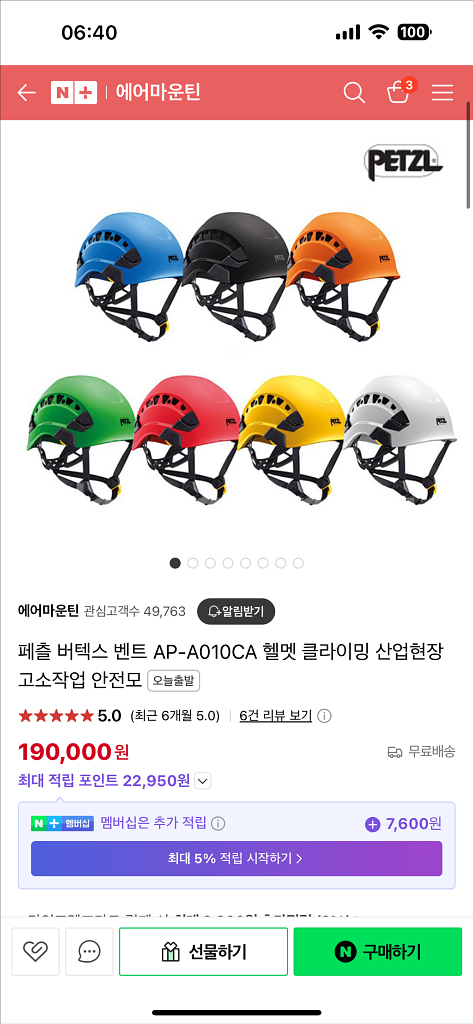473x1024 pixels.
Task: Add product to wishlist heart icon
Action: tap(35, 952)
